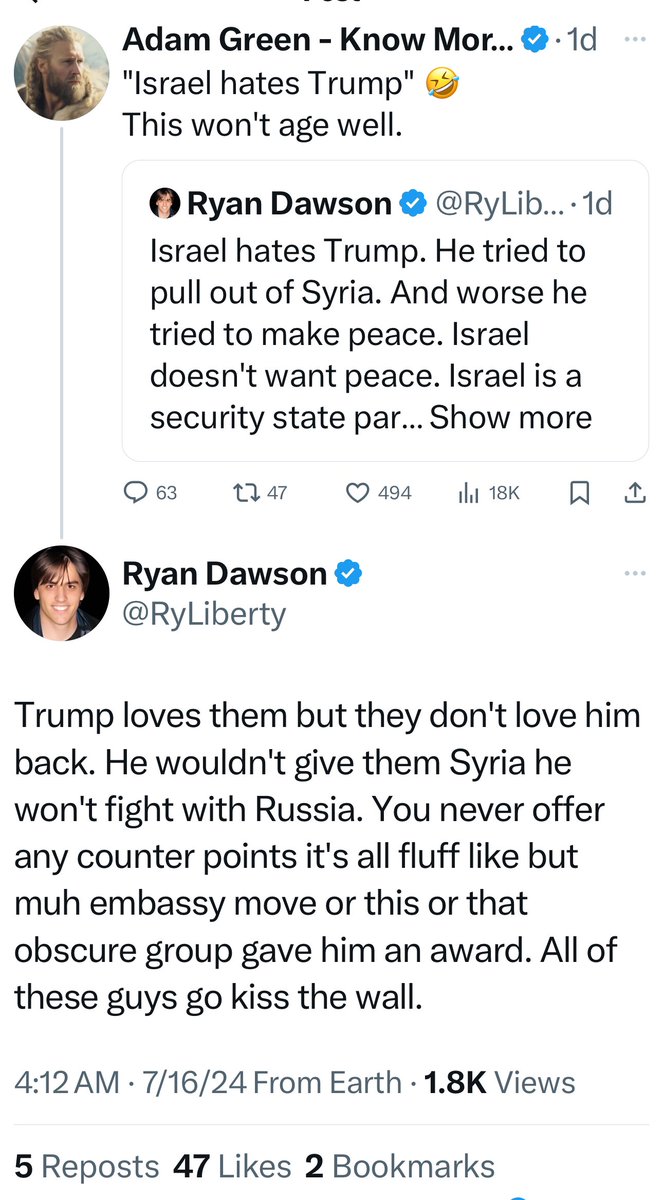Click the verified badge beside Ryan Dawson's name
Screen dimensions: 663x1200
pos(348,574)
